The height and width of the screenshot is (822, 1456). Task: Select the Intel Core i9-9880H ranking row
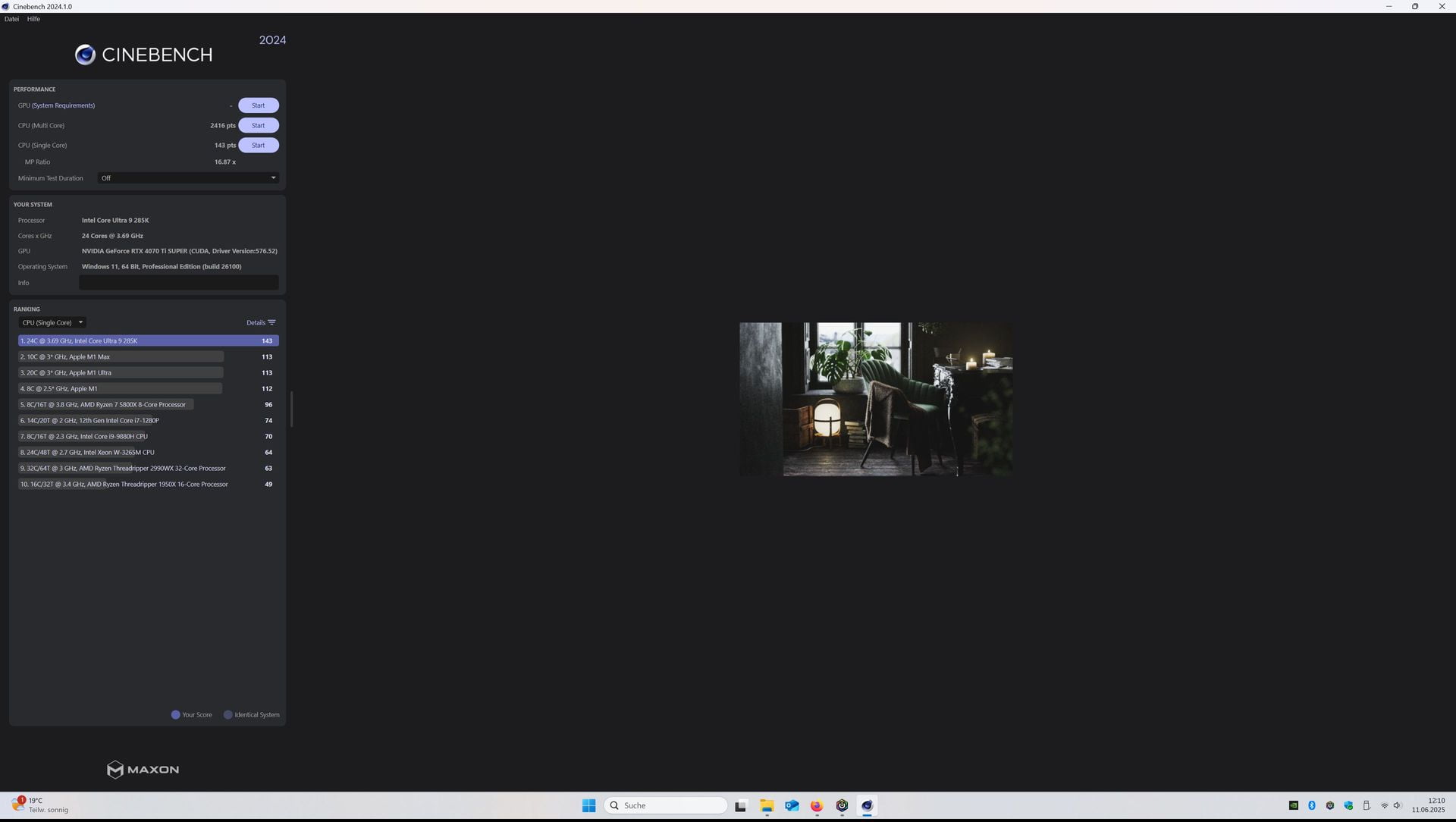pos(149,436)
